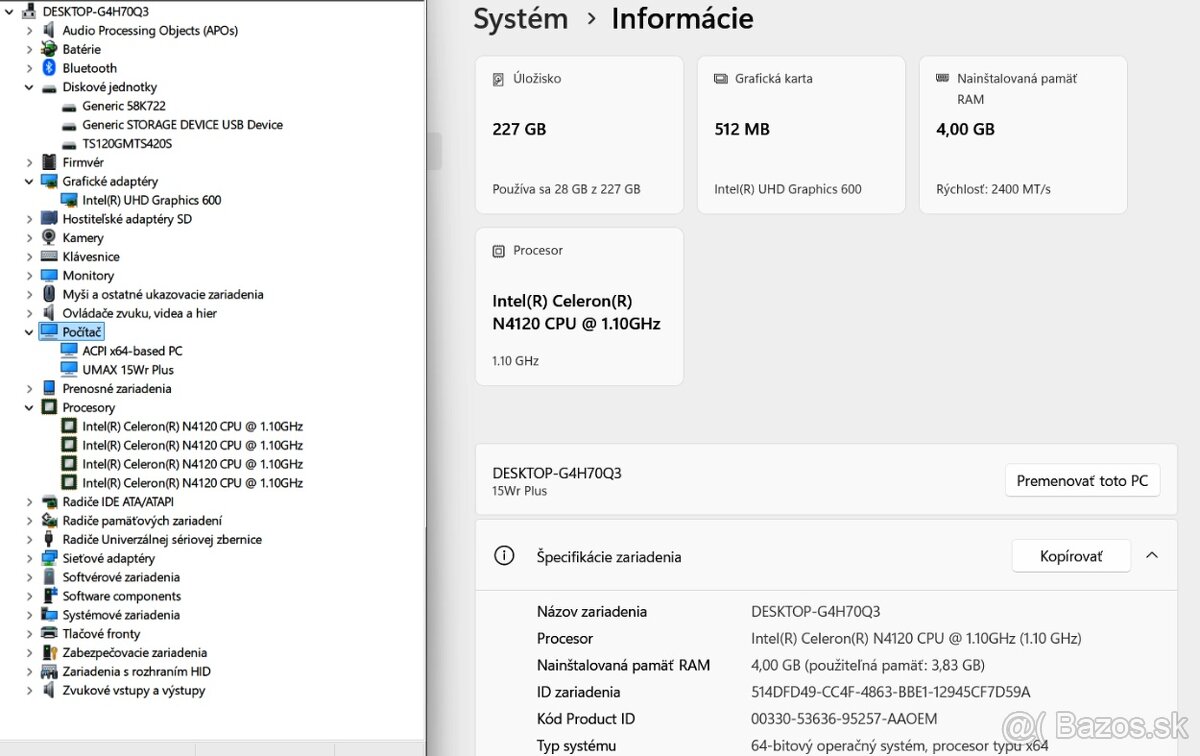Click the Úložisko storage icon in card
The image size is (1200, 756).
click(499, 79)
